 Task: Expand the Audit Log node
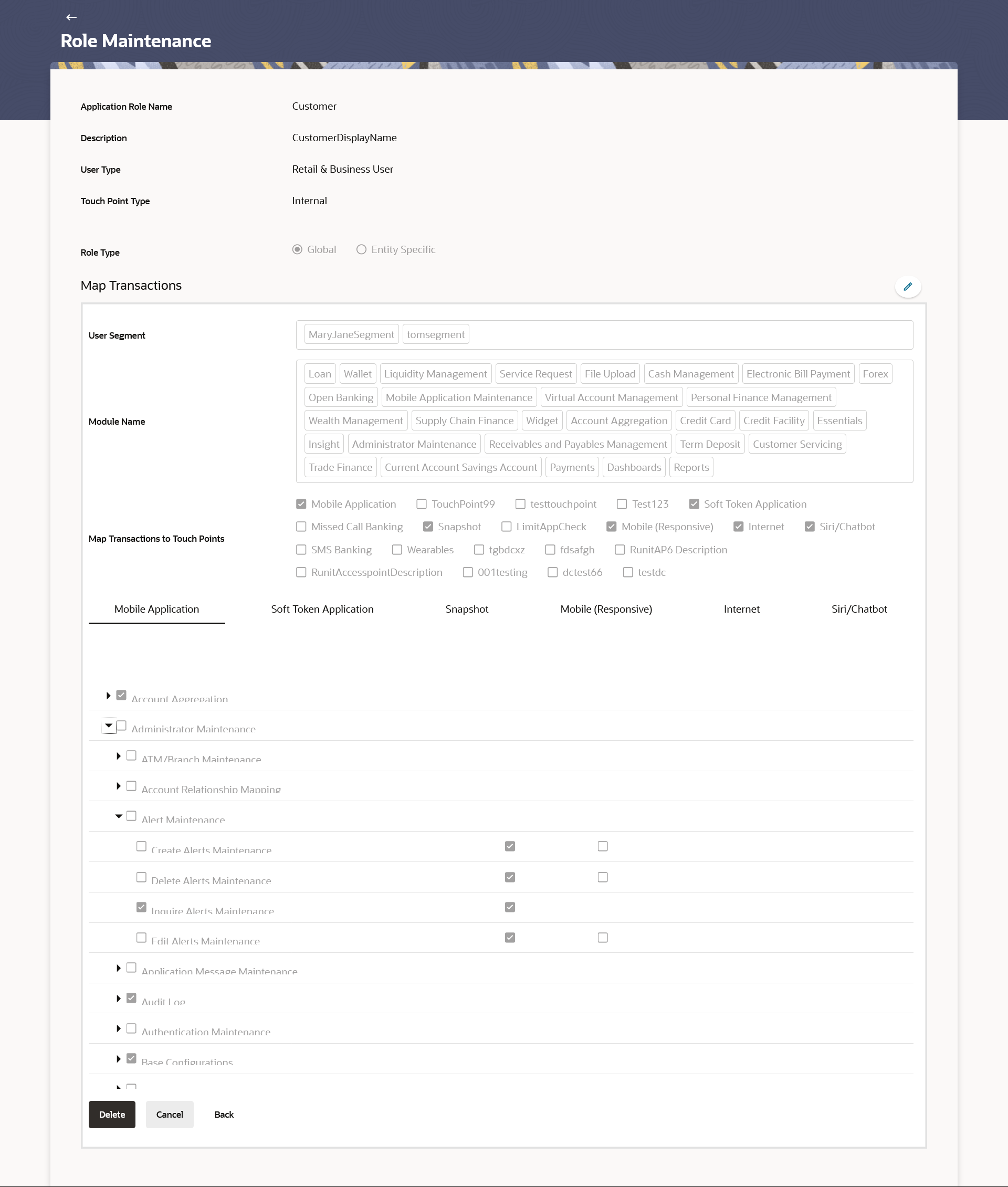coord(118,998)
